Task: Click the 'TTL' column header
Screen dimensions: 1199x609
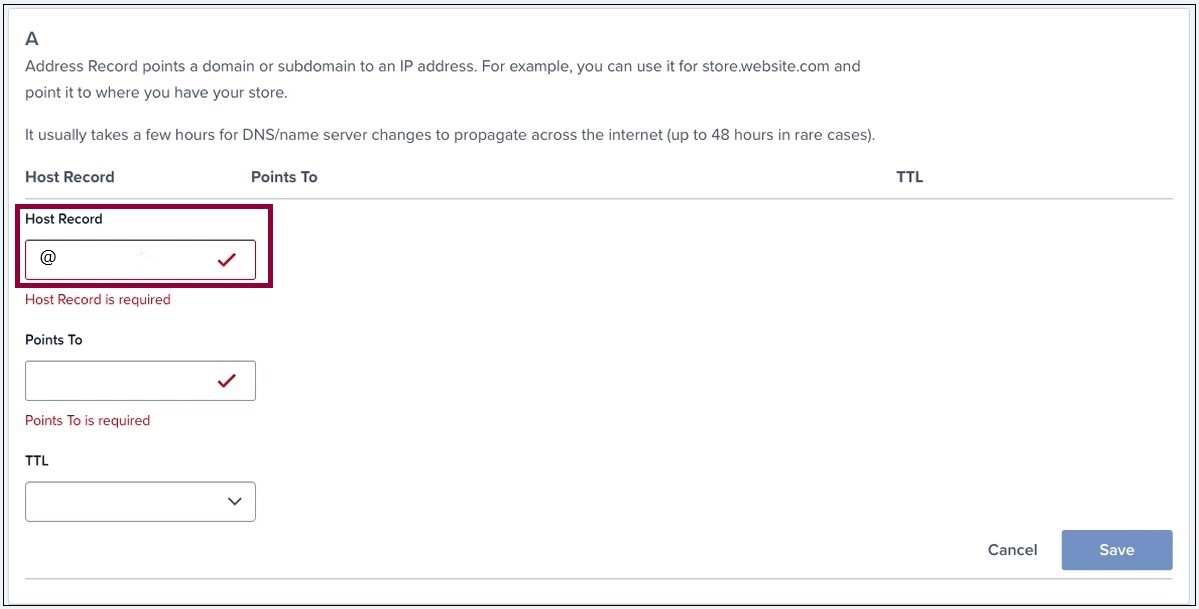Action: coord(909,177)
